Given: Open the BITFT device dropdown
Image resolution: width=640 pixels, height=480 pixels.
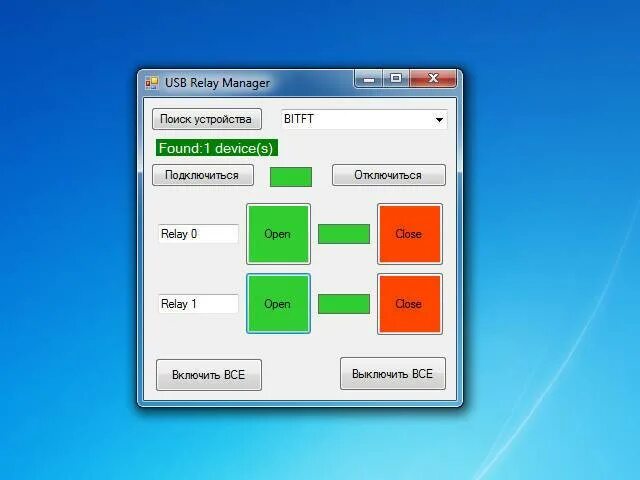Looking at the screenshot, I should (x=439, y=120).
